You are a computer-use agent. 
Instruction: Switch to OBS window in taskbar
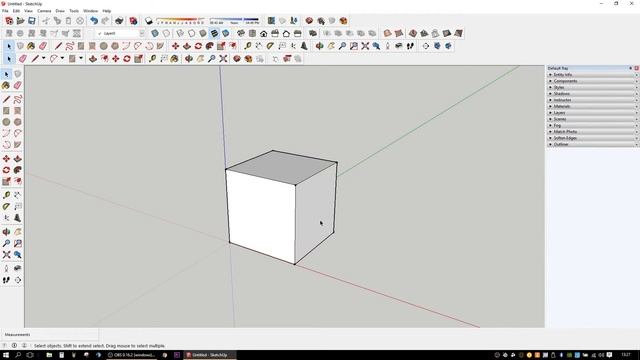[131, 355]
